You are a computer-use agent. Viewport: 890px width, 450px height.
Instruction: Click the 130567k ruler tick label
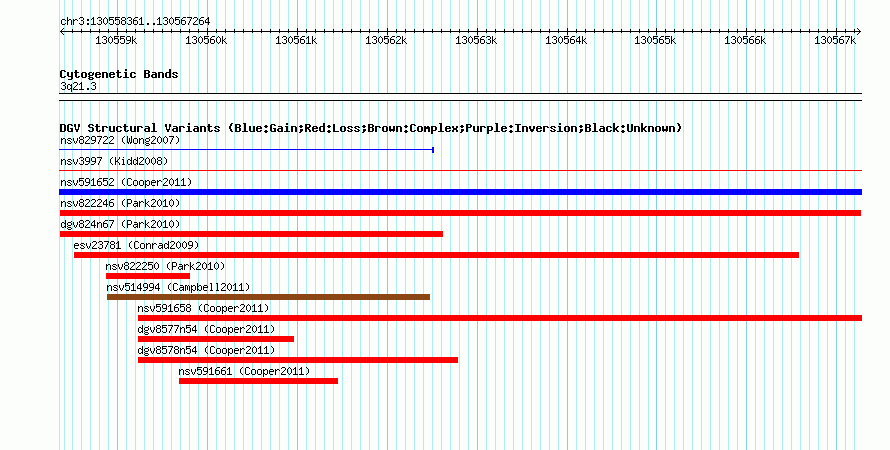[x=835, y=40]
